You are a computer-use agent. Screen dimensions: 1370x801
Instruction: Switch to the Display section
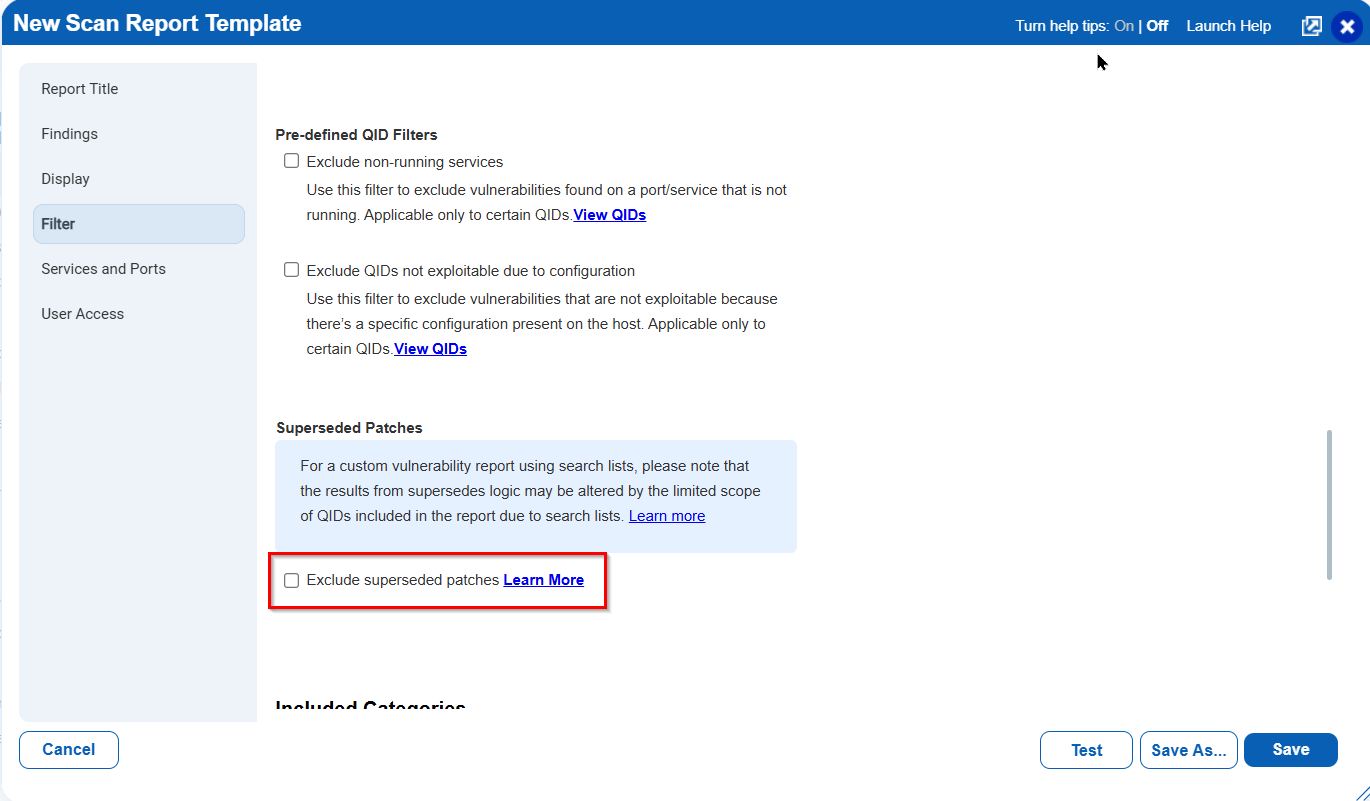tap(66, 179)
